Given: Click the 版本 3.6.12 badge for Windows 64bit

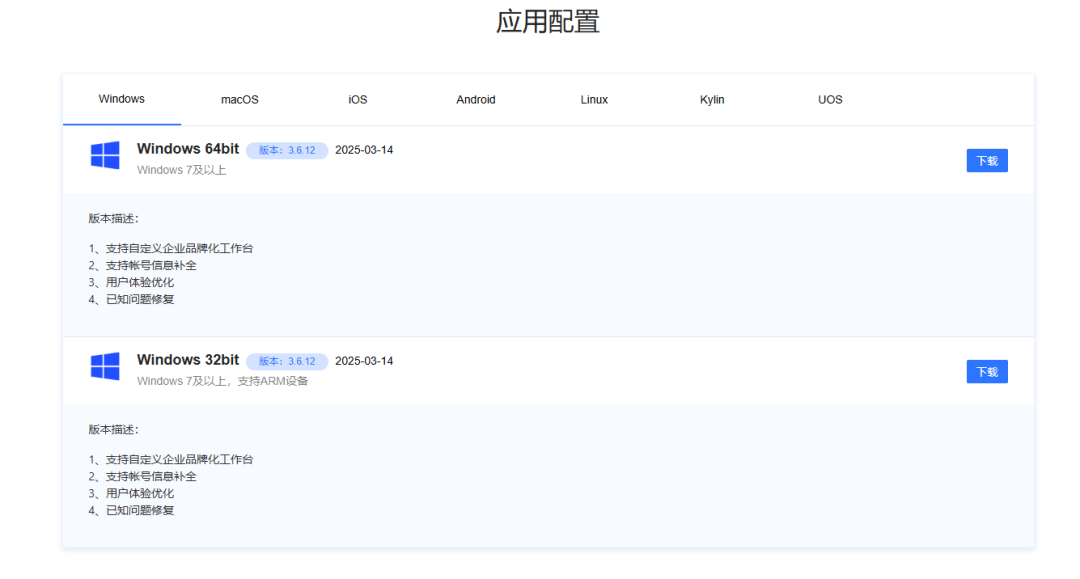Looking at the screenshot, I should pos(287,150).
